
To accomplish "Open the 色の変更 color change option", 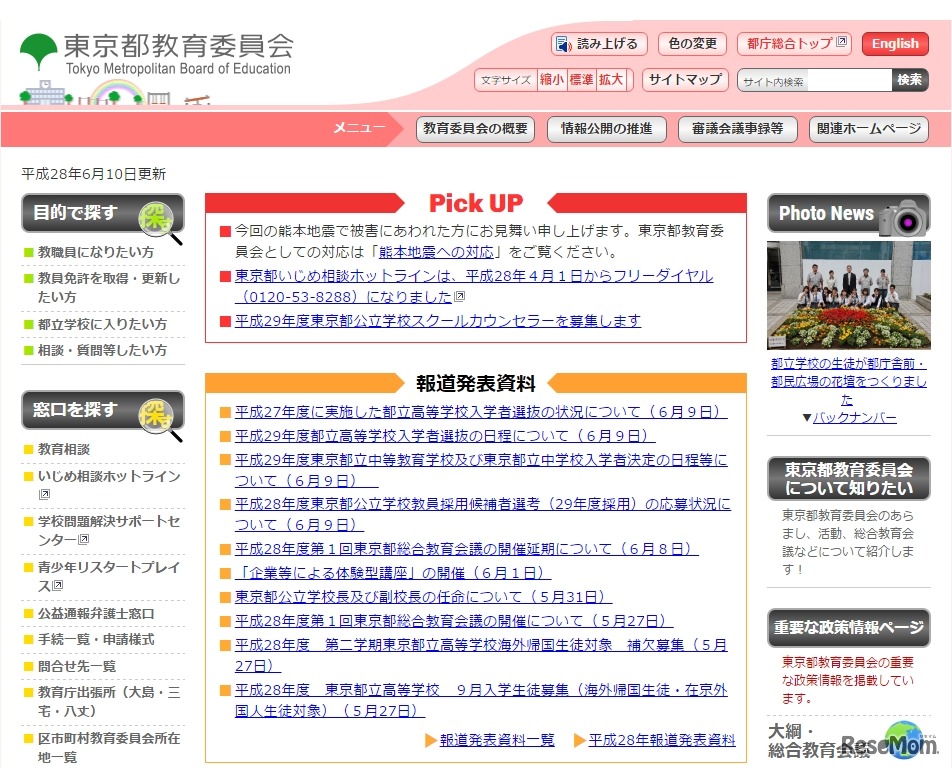I will click(693, 44).
